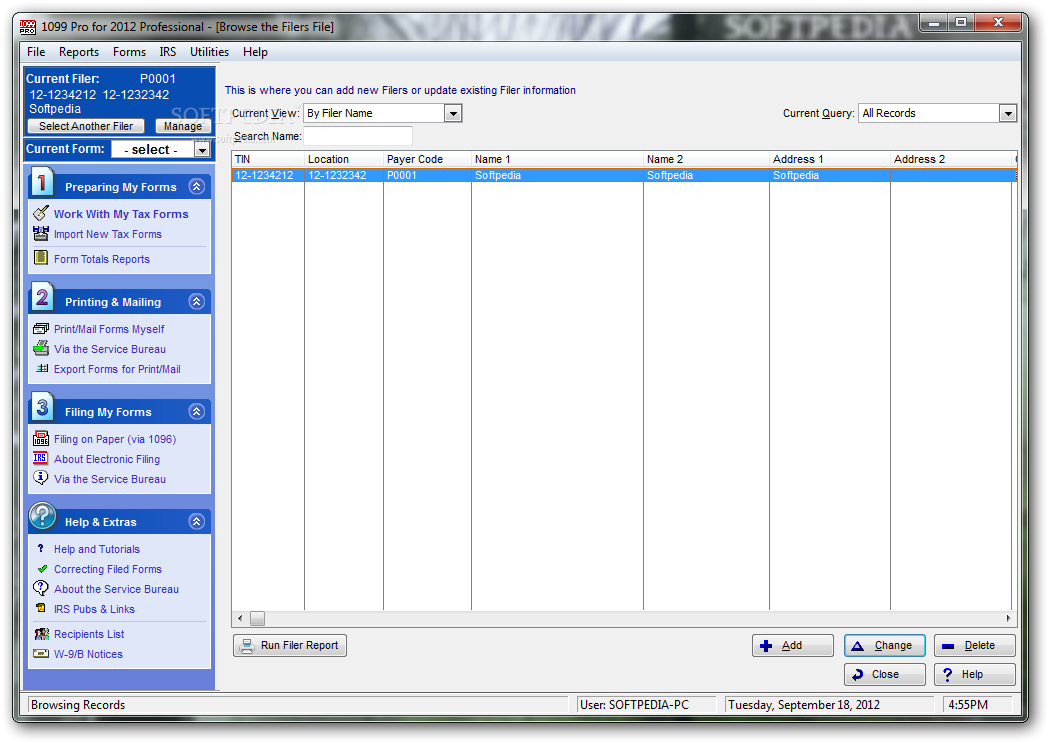Open IRS Pubs & Links
Image resolution: width=1049 pixels, height=743 pixels.
94,609
